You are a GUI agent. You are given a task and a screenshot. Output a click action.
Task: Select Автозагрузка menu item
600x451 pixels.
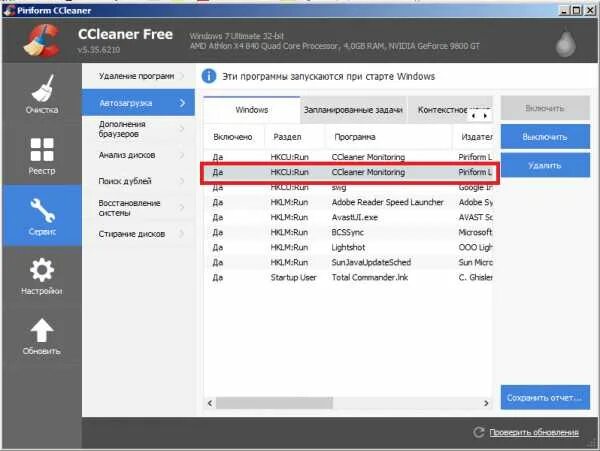click(x=139, y=103)
